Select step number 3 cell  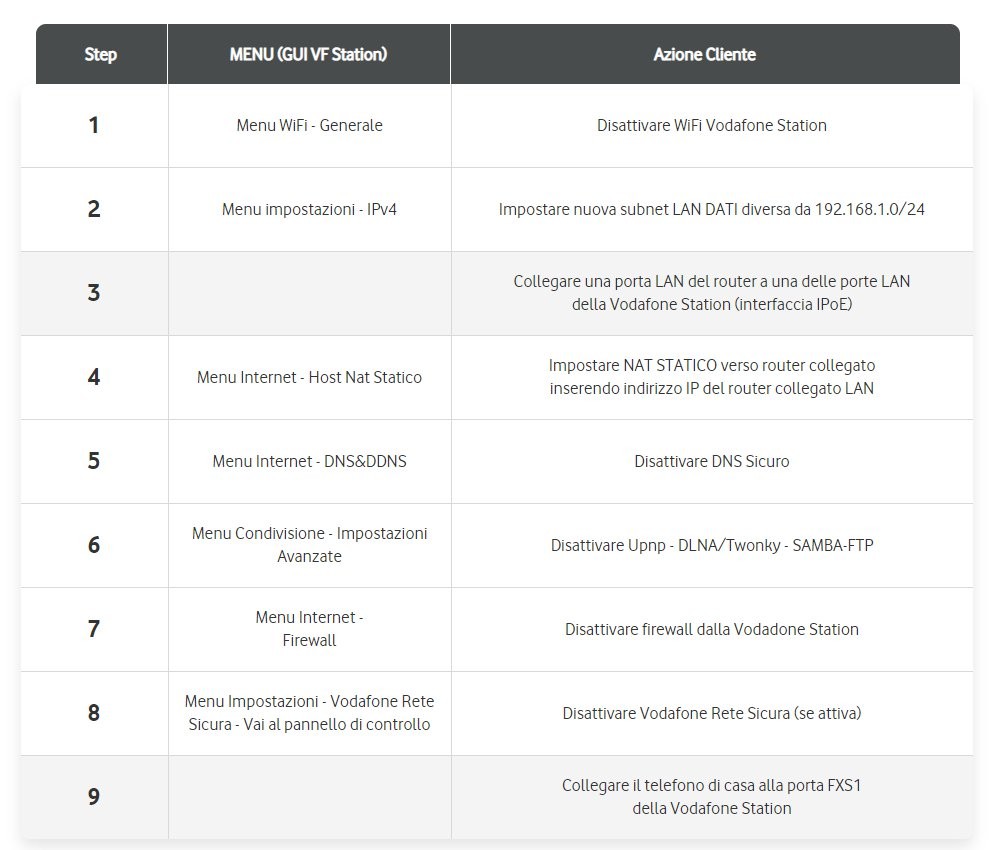click(94, 293)
